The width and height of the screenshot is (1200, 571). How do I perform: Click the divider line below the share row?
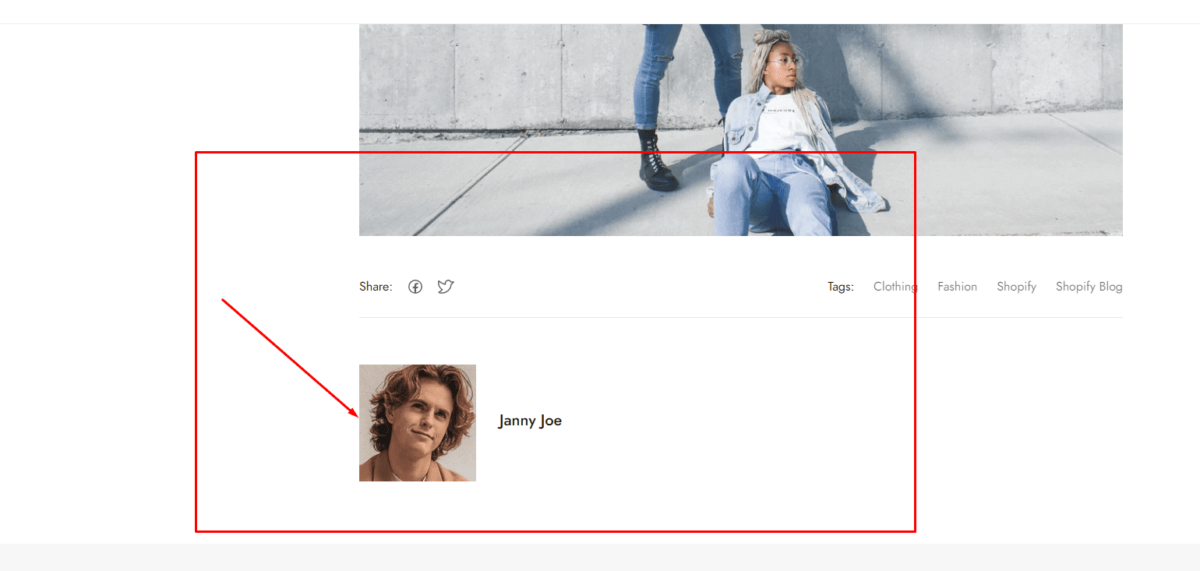click(740, 317)
